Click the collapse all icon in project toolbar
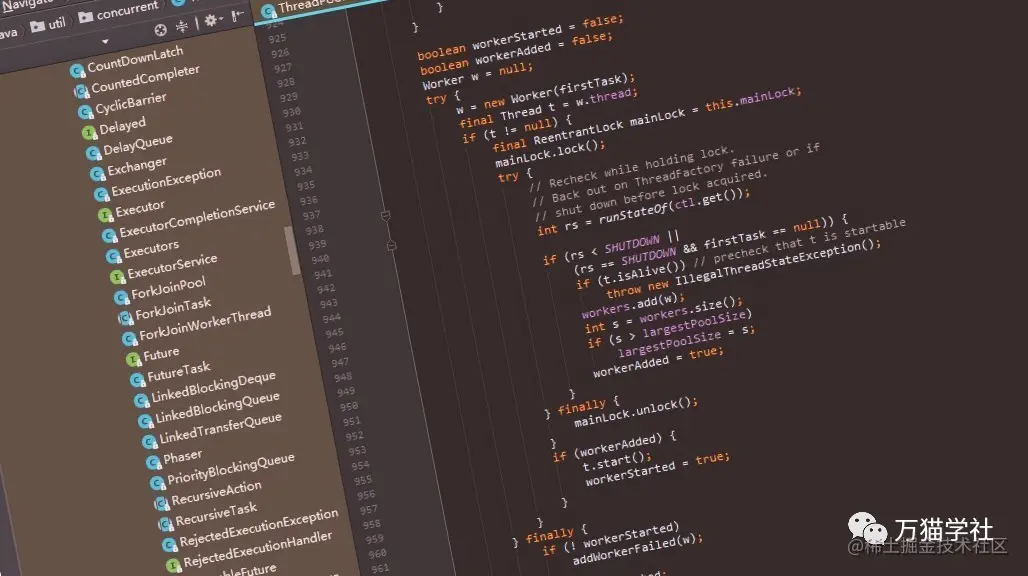 click(x=182, y=26)
